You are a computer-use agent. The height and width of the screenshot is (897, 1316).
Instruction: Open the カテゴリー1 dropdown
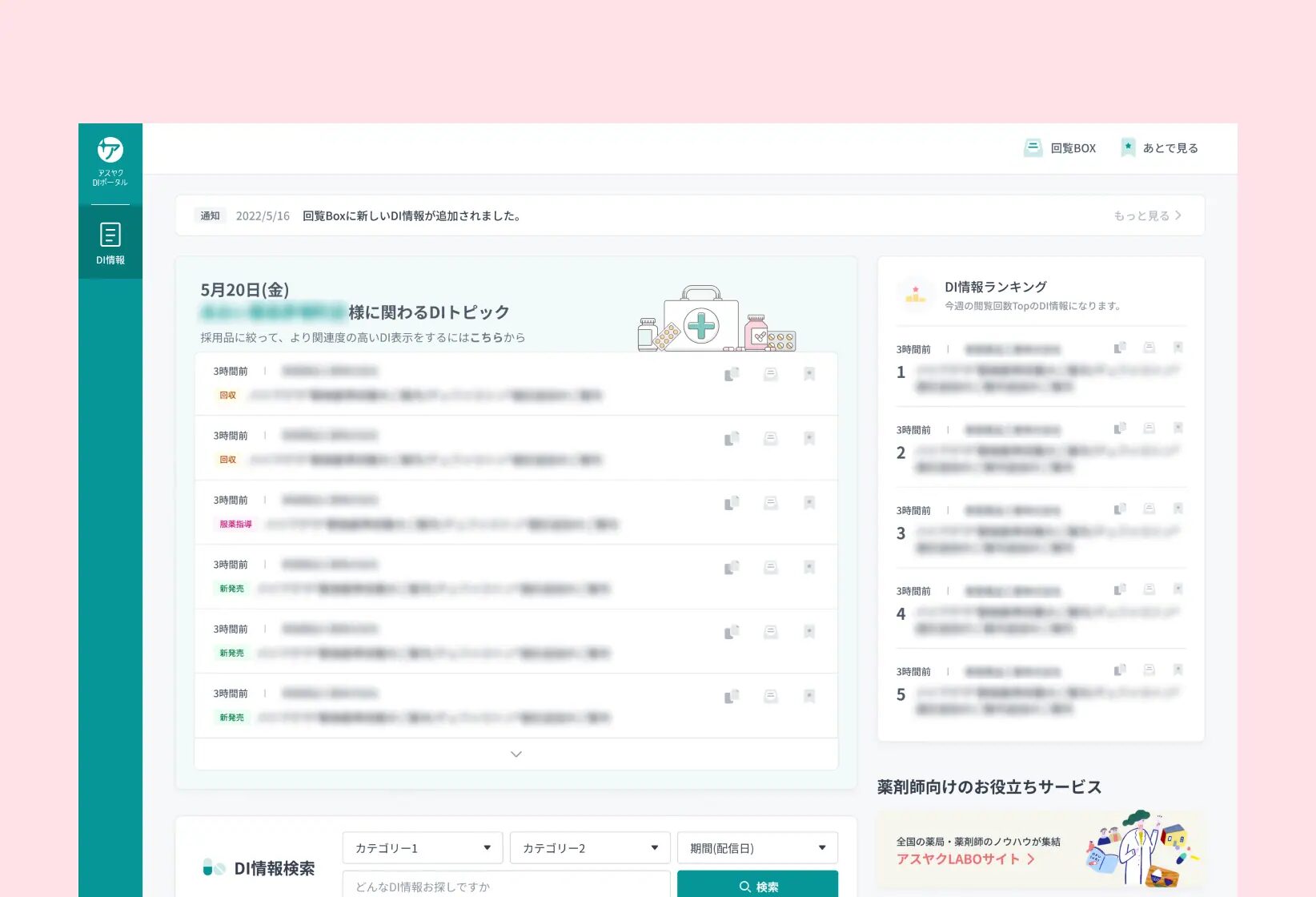[x=422, y=847]
